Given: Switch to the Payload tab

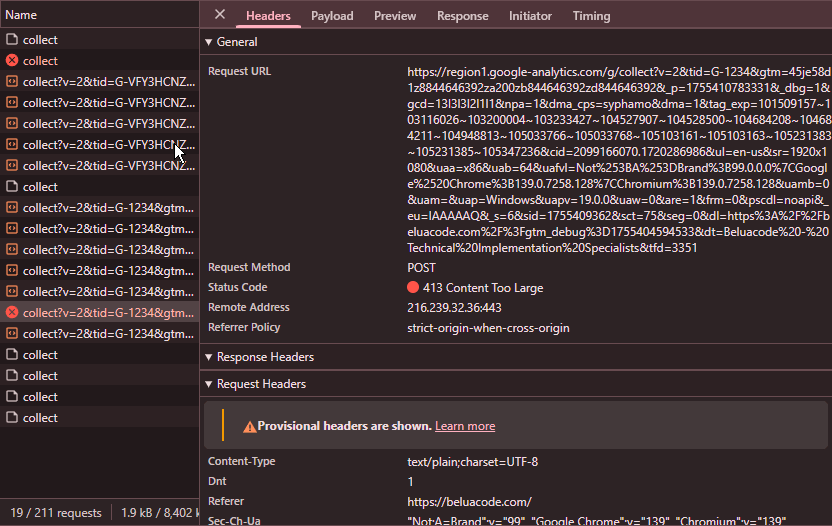Looking at the screenshot, I should [332, 16].
